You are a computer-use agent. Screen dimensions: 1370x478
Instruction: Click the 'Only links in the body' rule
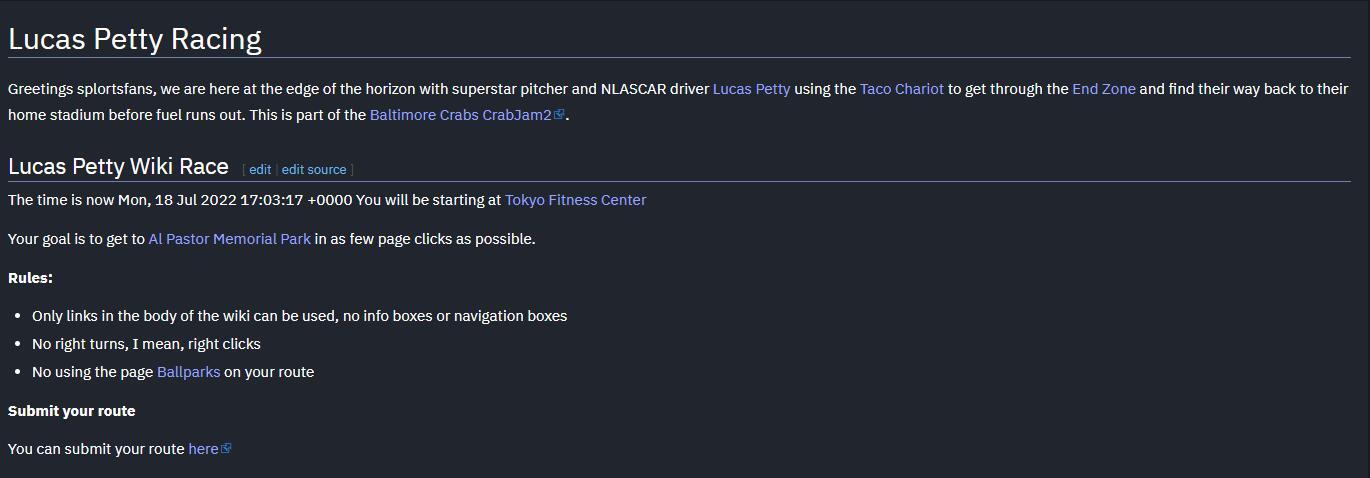(299, 316)
